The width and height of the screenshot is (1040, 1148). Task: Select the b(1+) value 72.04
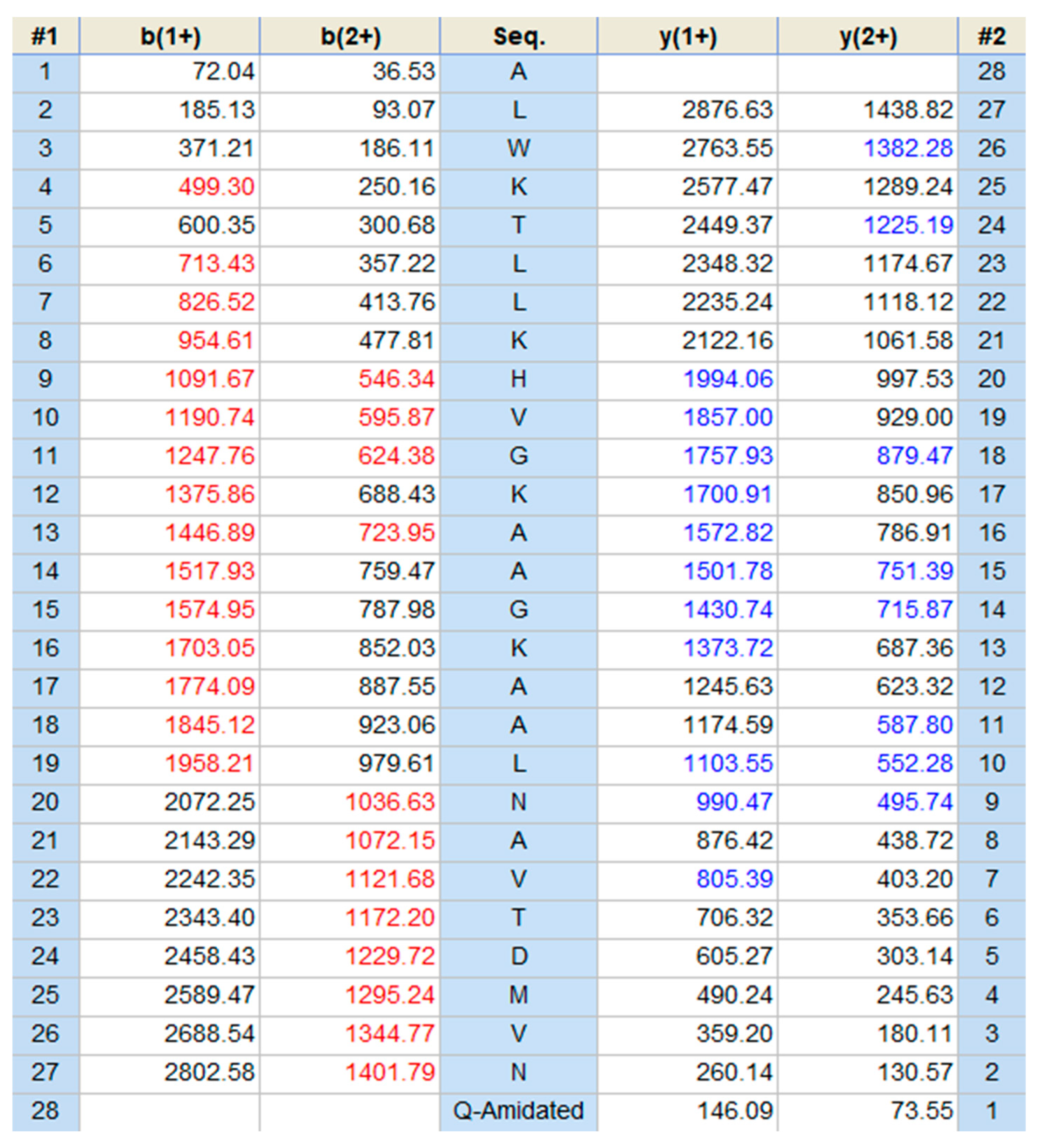click(223, 72)
